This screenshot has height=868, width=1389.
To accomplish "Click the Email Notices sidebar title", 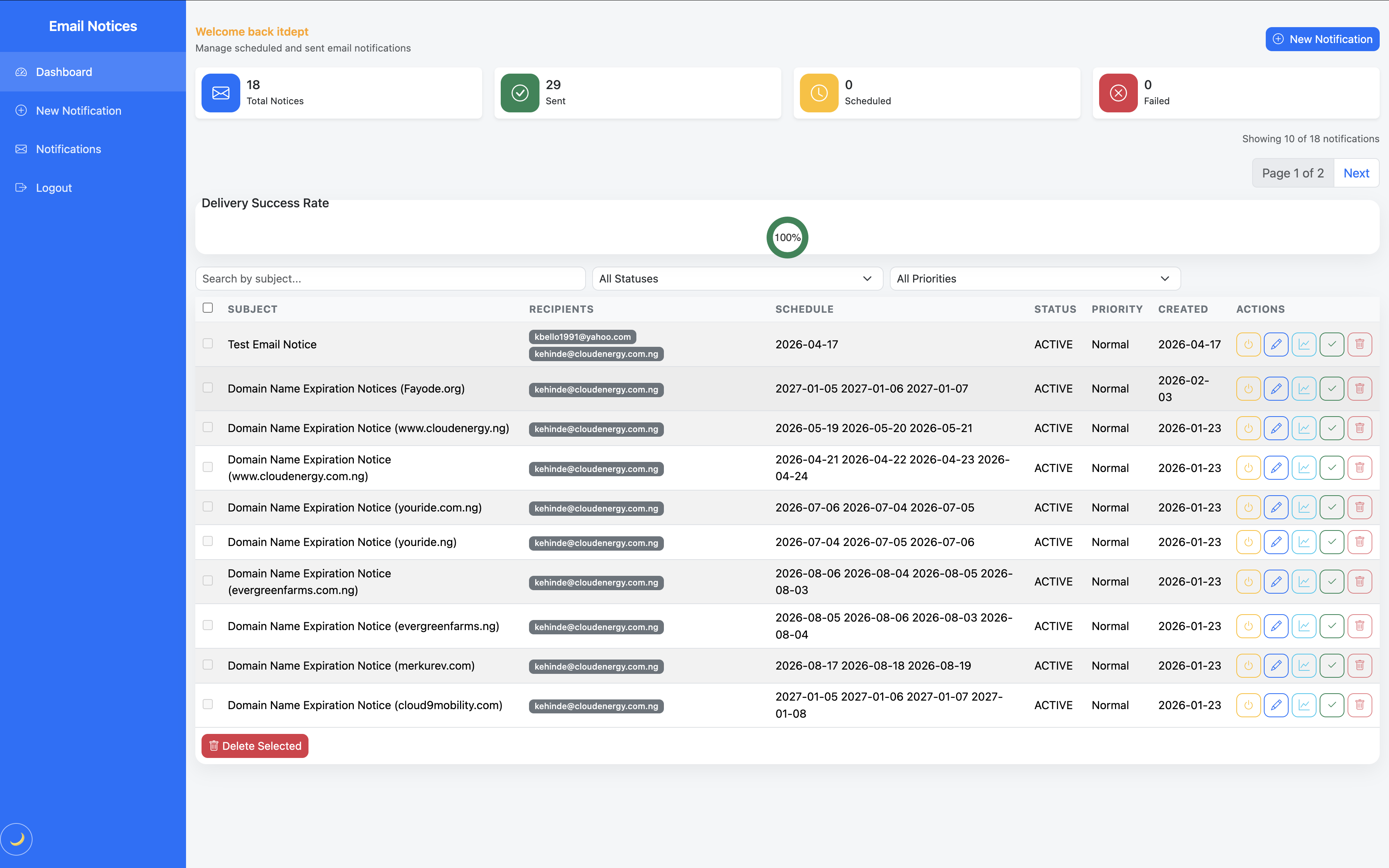I will (93, 26).
